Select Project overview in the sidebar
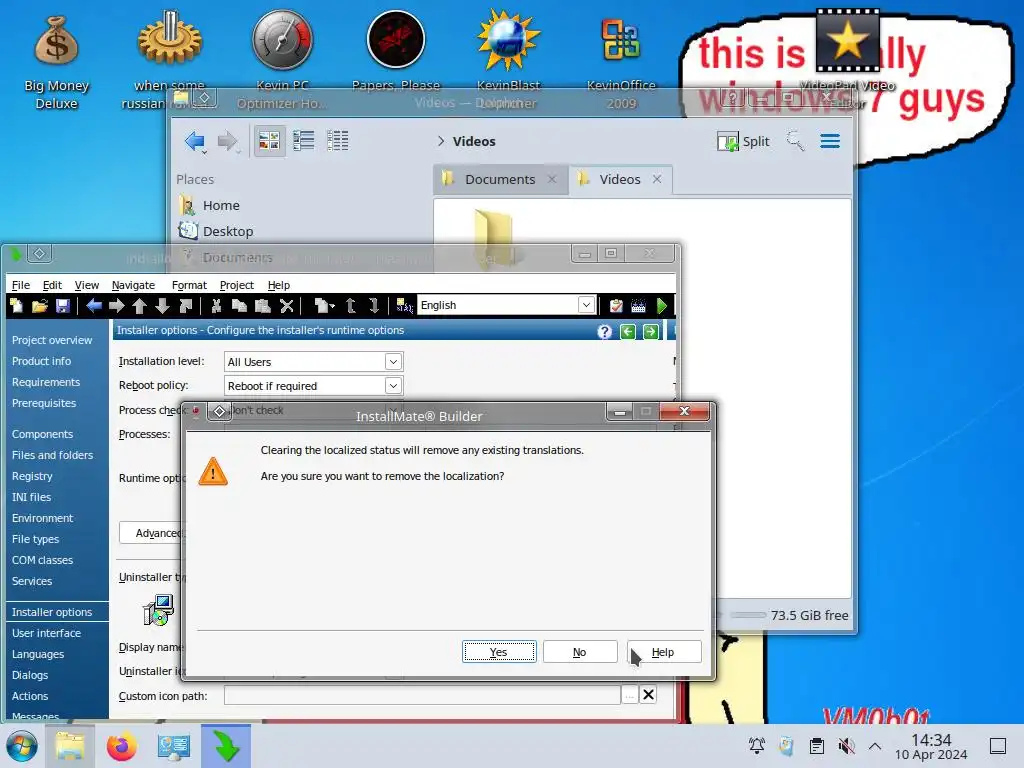This screenshot has width=1024, height=768. pyautogui.click(x=52, y=340)
